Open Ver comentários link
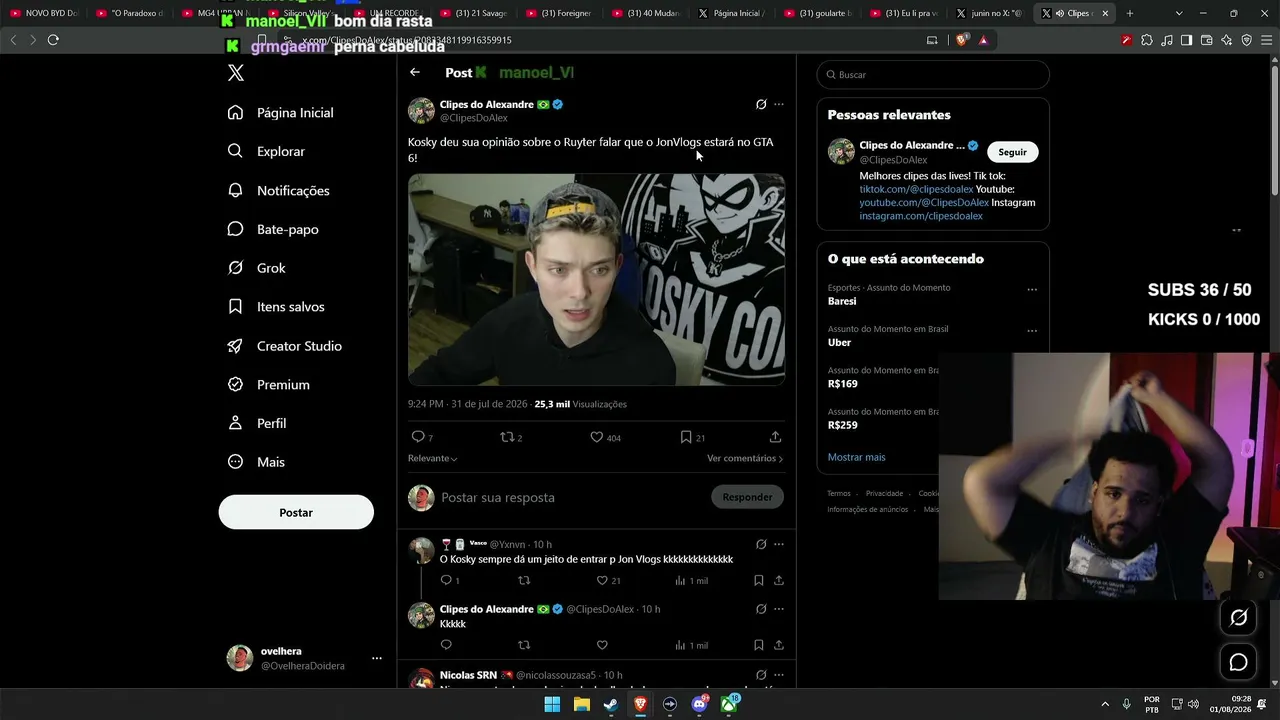 [745, 458]
